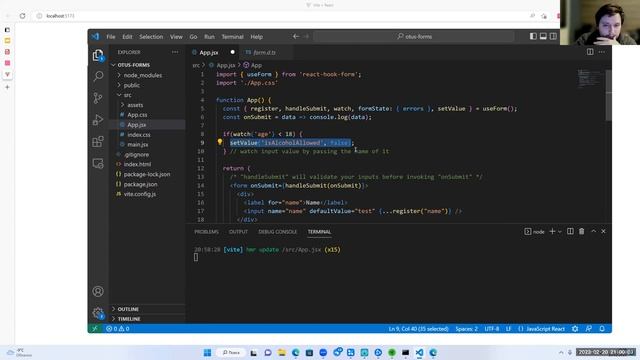Viewport: 640px width, 360px height.
Task: Show errors and warnings count in status bar
Action: [118, 329]
